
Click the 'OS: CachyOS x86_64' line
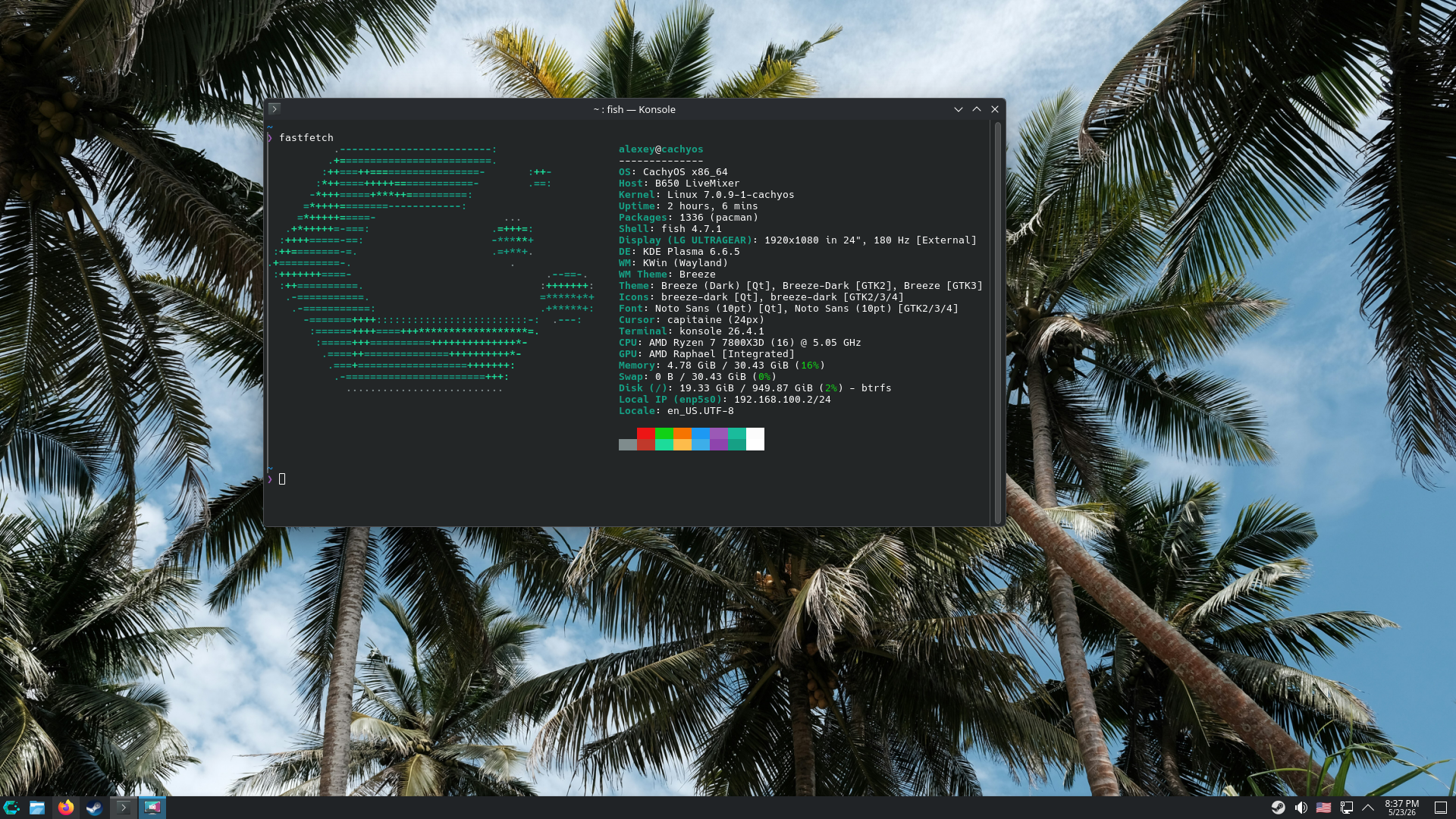[x=673, y=172]
